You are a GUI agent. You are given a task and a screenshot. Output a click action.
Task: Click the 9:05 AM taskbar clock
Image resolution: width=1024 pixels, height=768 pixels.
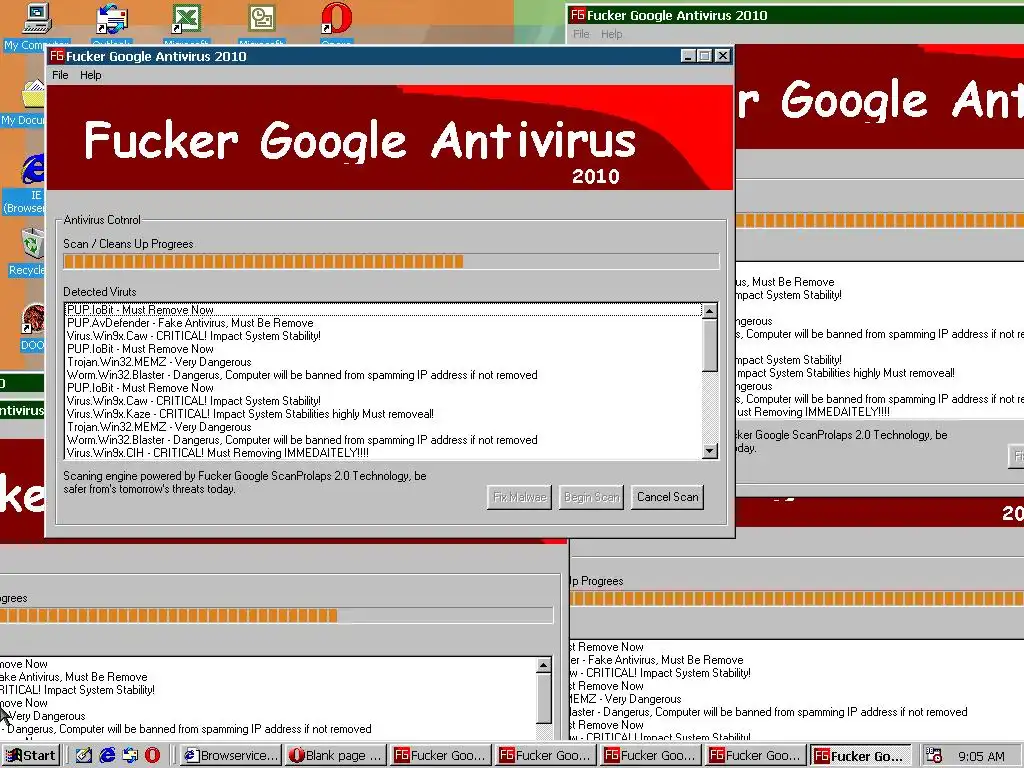[x=981, y=756]
